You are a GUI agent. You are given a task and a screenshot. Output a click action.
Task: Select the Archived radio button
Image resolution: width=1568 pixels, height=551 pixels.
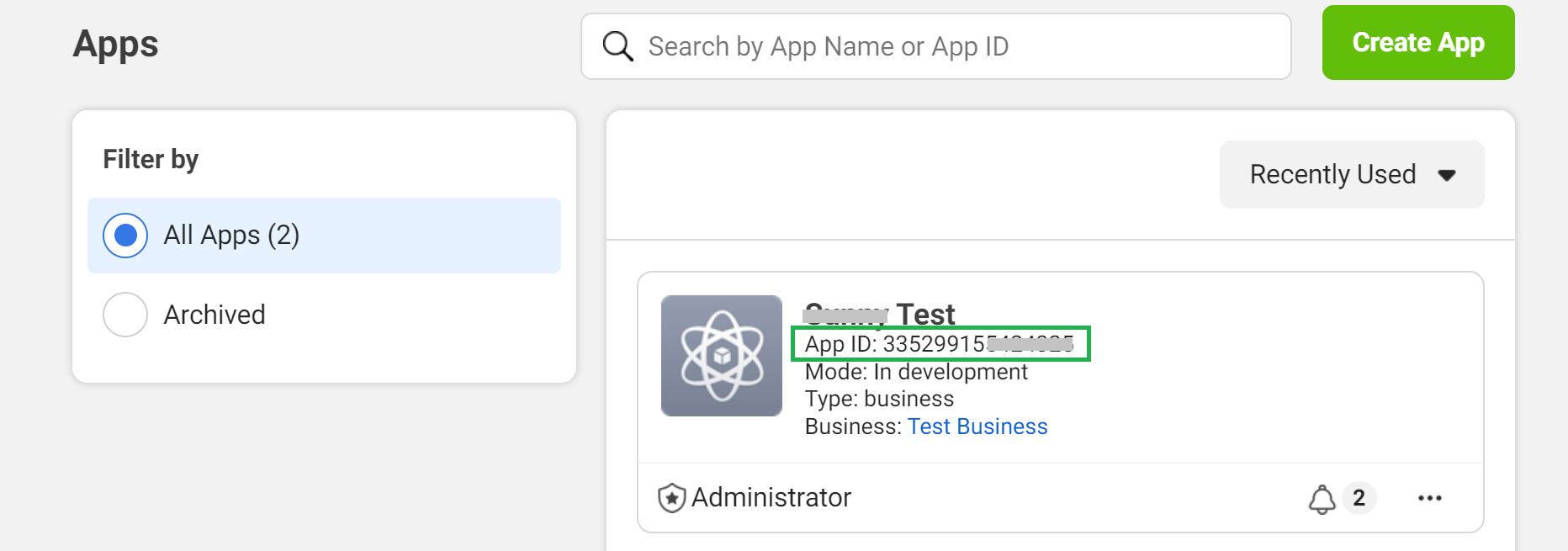[x=125, y=315]
